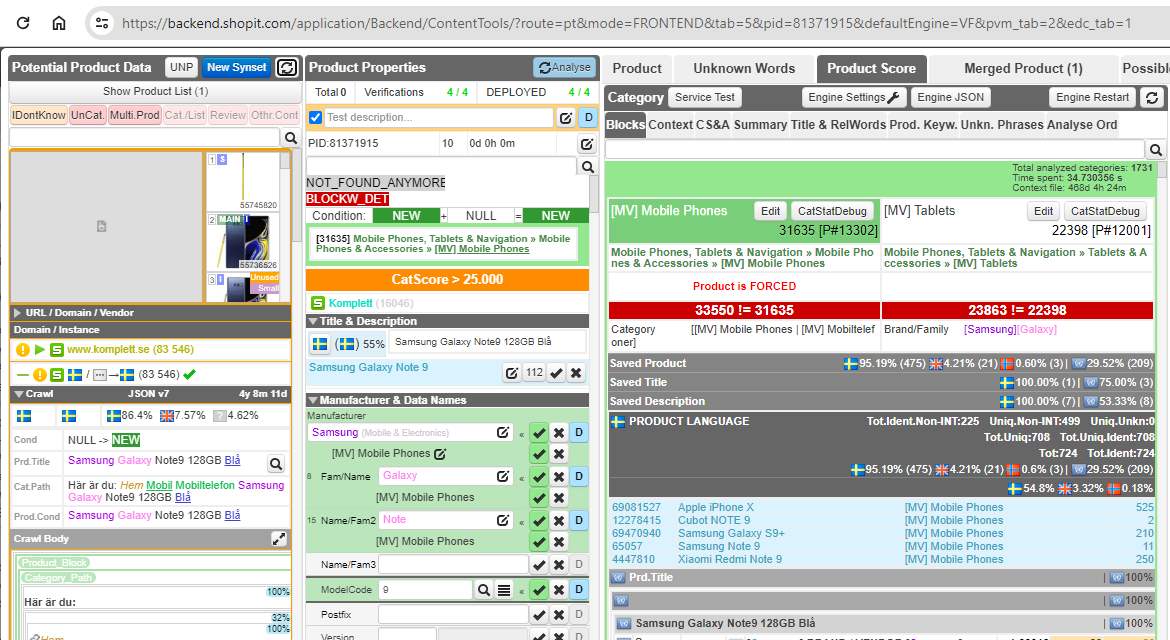Reject title Samsung Galaxy Note 9 with X icon
This screenshot has width=1170, height=640.
[x=576, y=372]
